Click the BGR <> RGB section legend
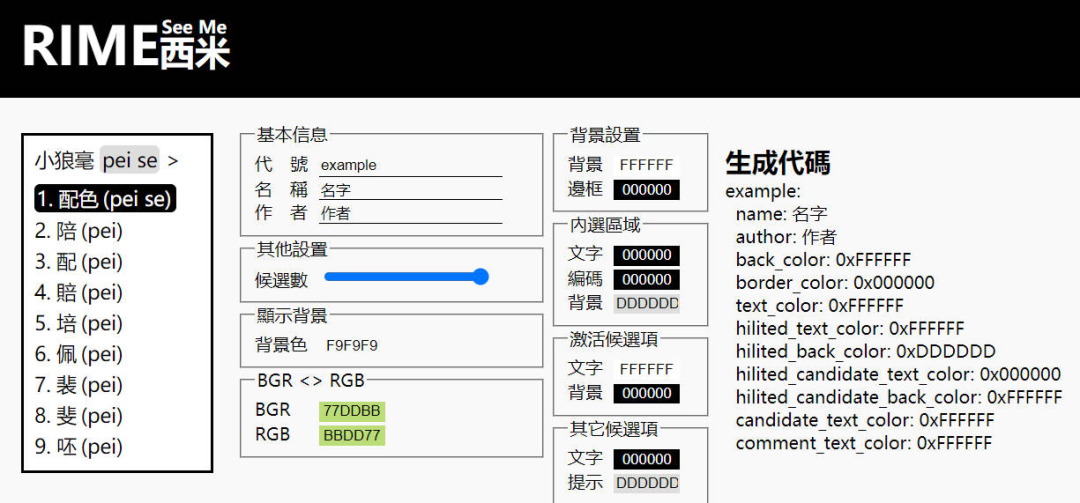Viewport: 1080px width, 503px height. pos(311,380)
